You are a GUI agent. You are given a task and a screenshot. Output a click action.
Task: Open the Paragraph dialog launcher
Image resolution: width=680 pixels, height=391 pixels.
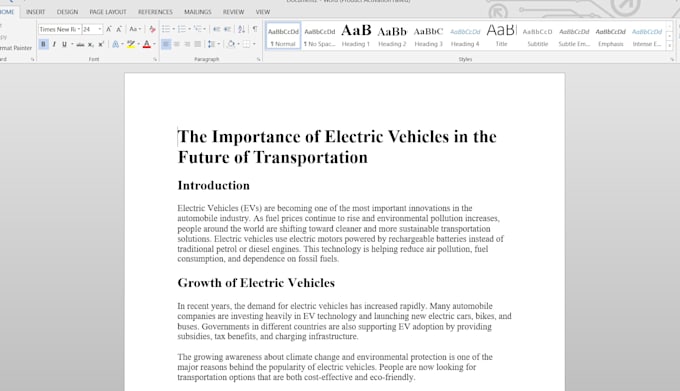[x=259, y=59]
